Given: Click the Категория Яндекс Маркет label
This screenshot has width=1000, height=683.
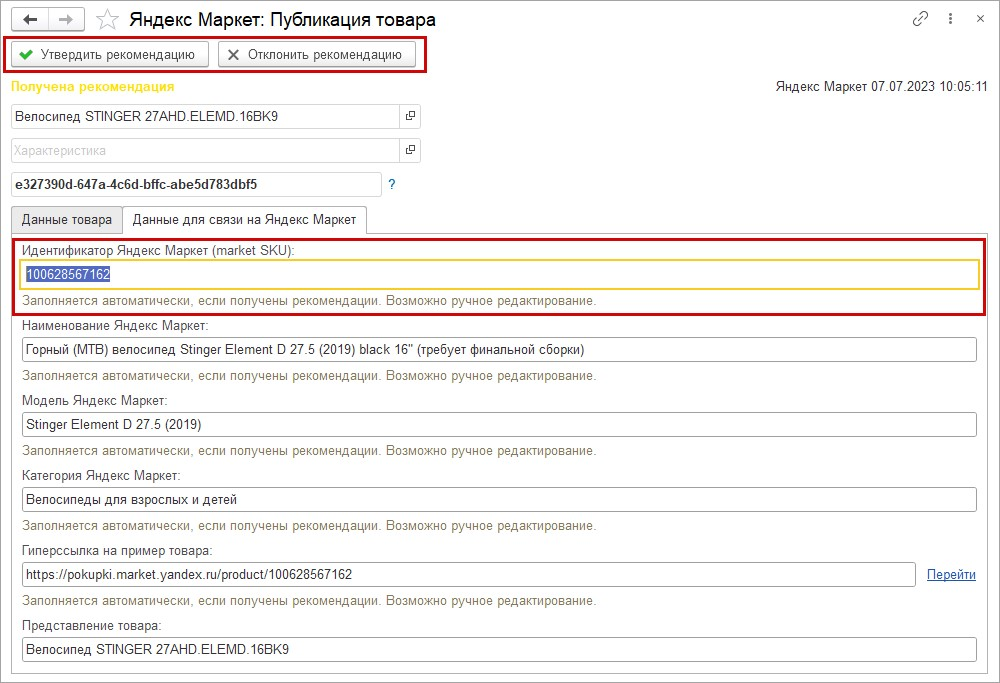Looking at the screenshot, I should tap(101, 476).
